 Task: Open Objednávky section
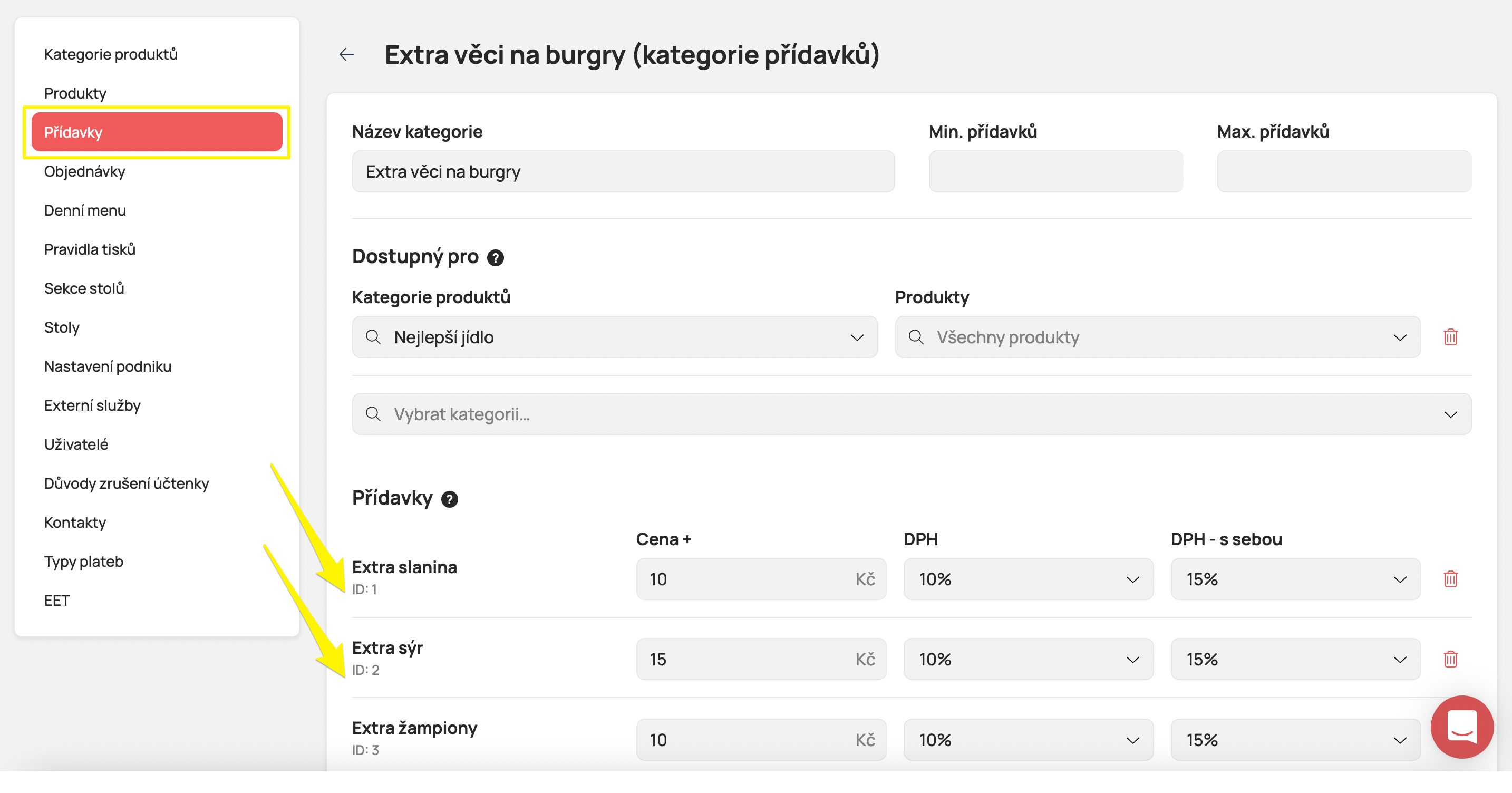click(x=84, y=171)
